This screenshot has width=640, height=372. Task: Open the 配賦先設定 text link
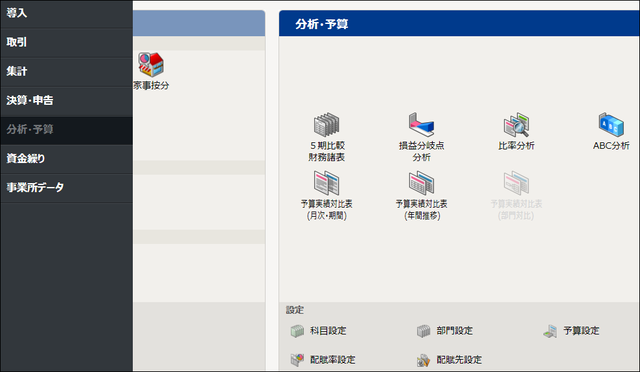[459, 360]
